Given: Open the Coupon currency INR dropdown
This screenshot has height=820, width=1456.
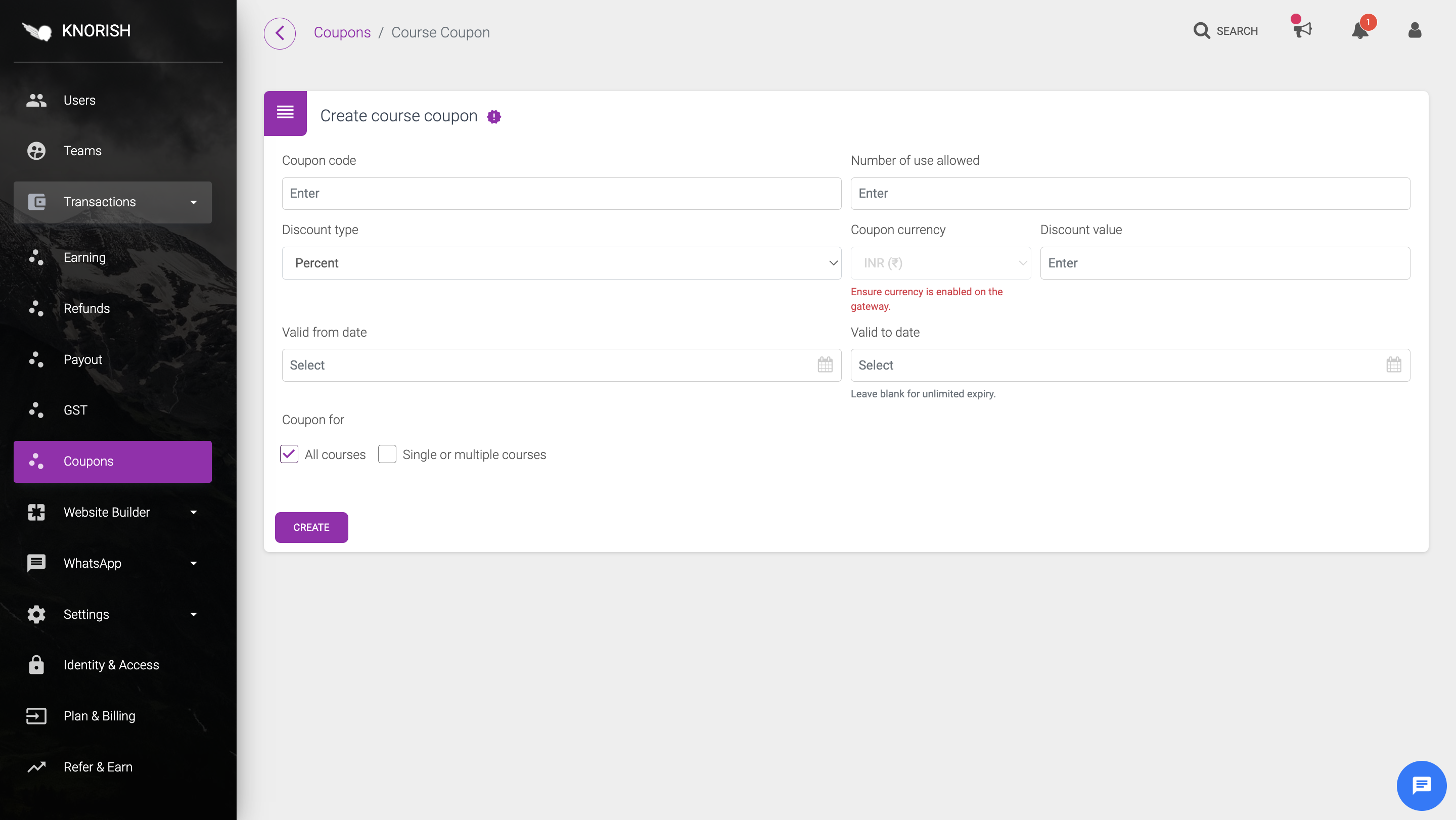Looking at the screenshot, I should click(940, 263).
